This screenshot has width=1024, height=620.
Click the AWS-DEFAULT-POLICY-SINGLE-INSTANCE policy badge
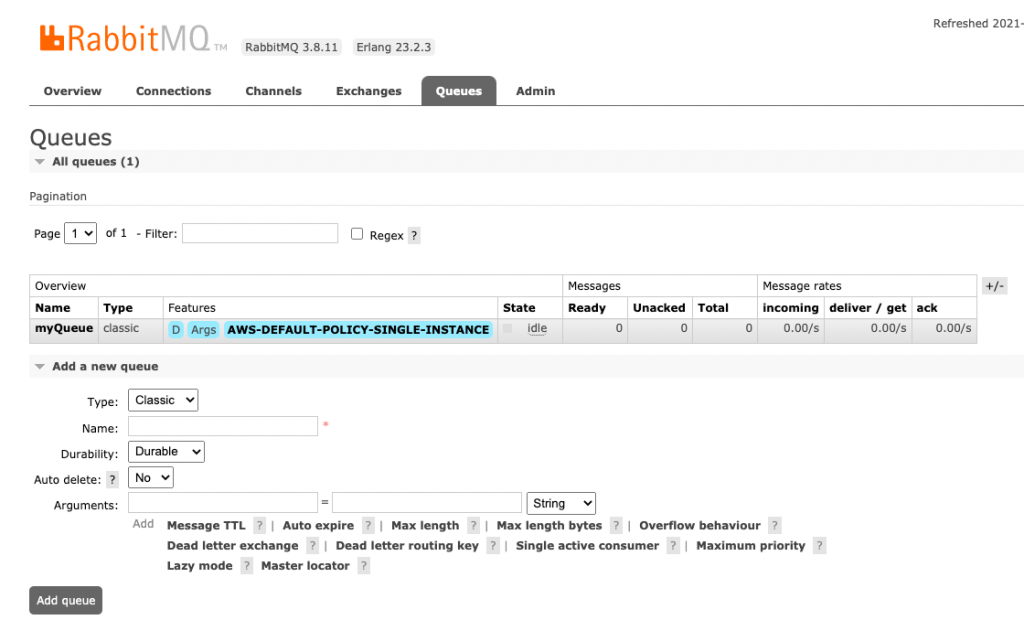click(x=358, y=330)
